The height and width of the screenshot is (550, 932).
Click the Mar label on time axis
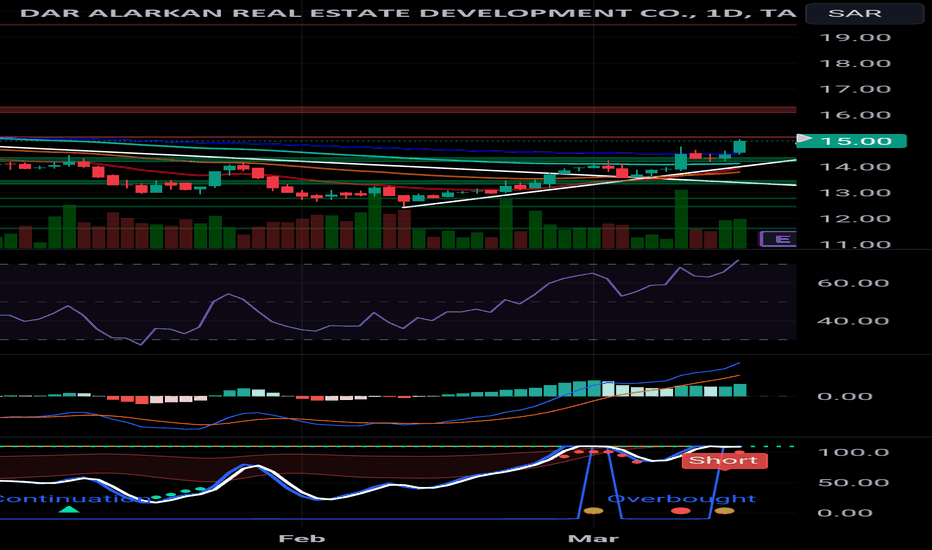593,538
